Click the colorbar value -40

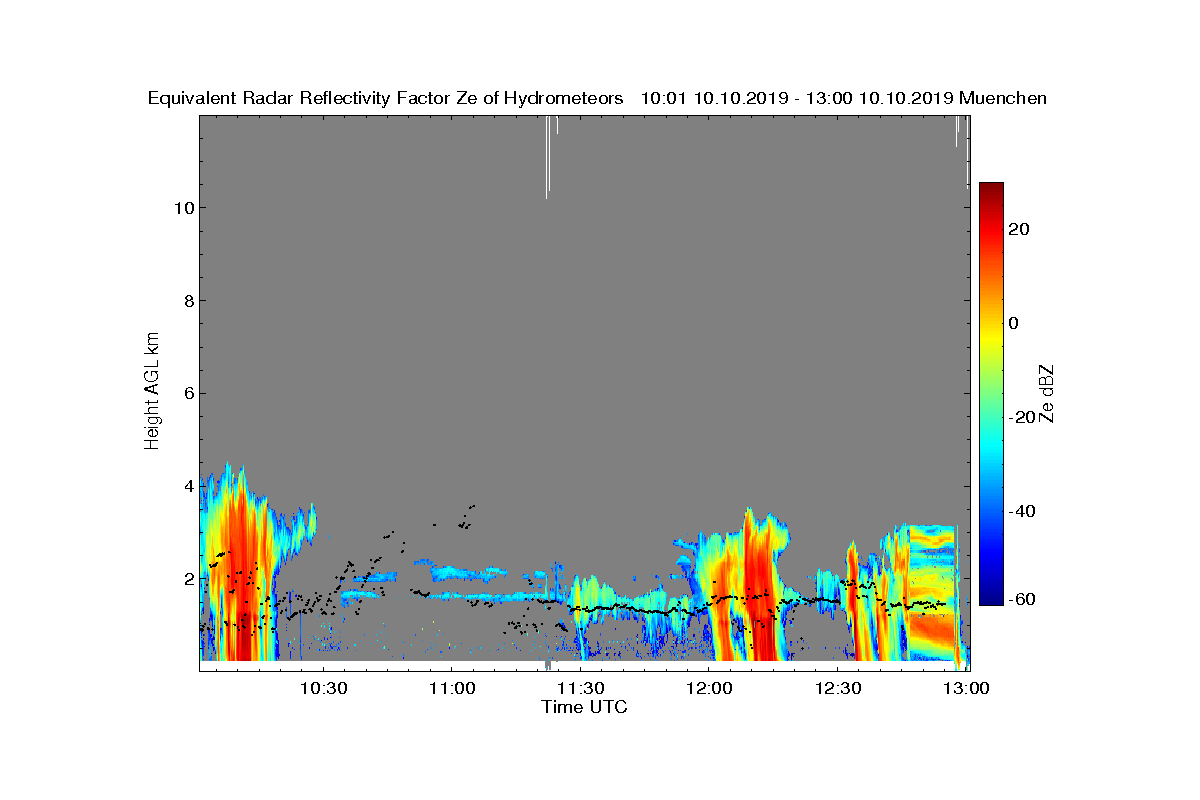point(1020,511)
